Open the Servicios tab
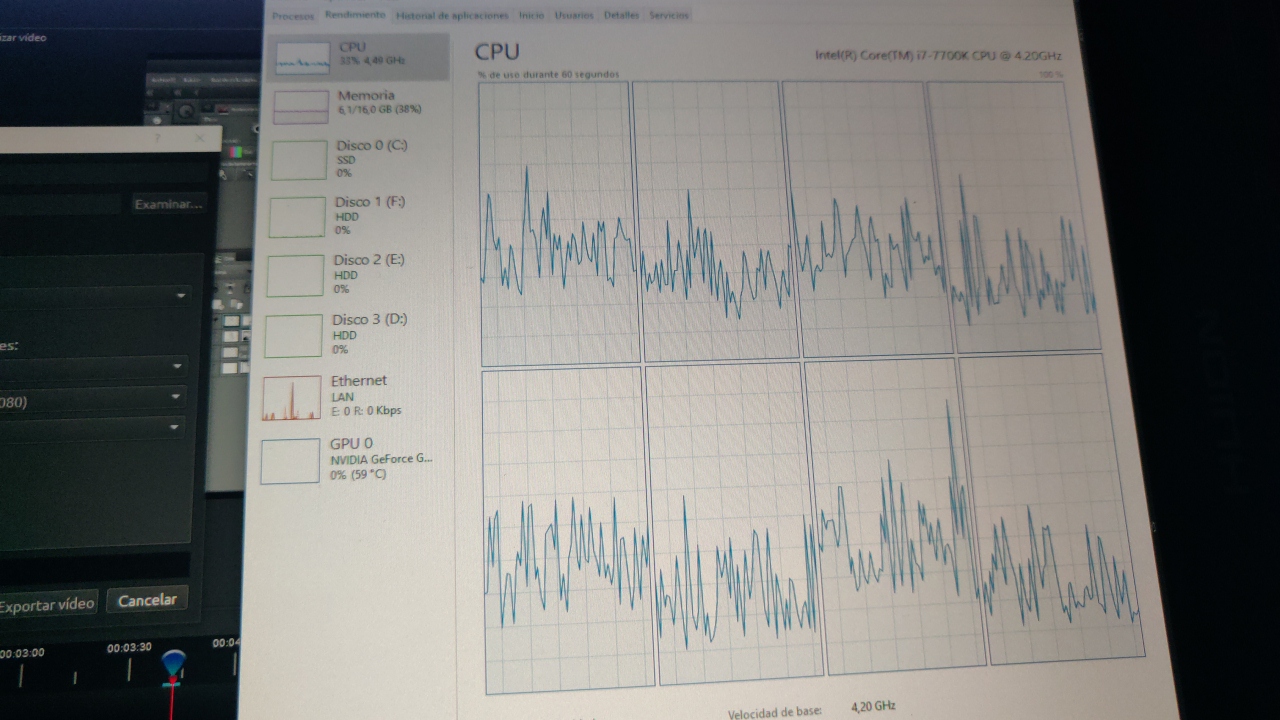This screenshot has height=720, width=1280. [x=667, y=15]
